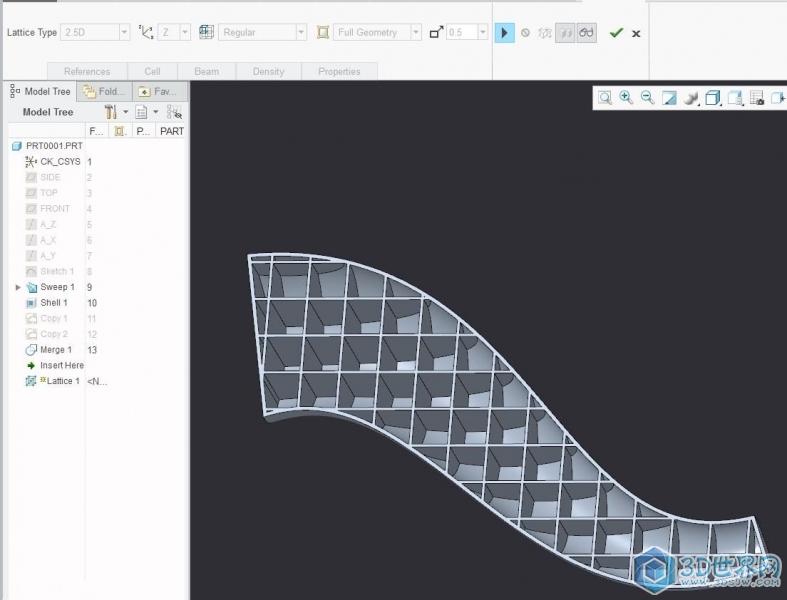Image resolution: width=787 pixels, height=600 pixels.
Task: Select the A_Y axis item
Action: [x=41, y=256]
